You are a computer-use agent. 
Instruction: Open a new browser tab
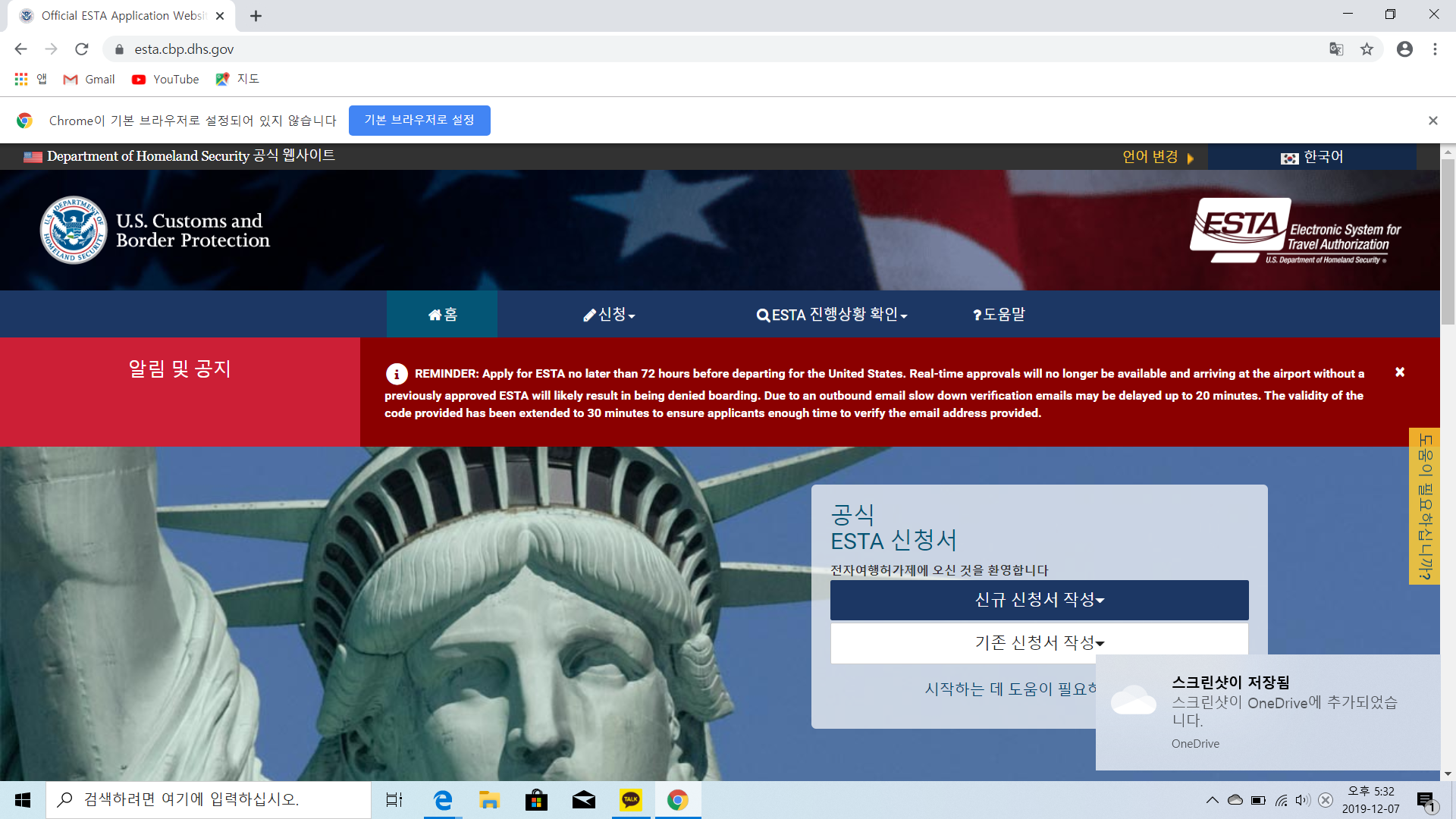(x=256, y=16)
